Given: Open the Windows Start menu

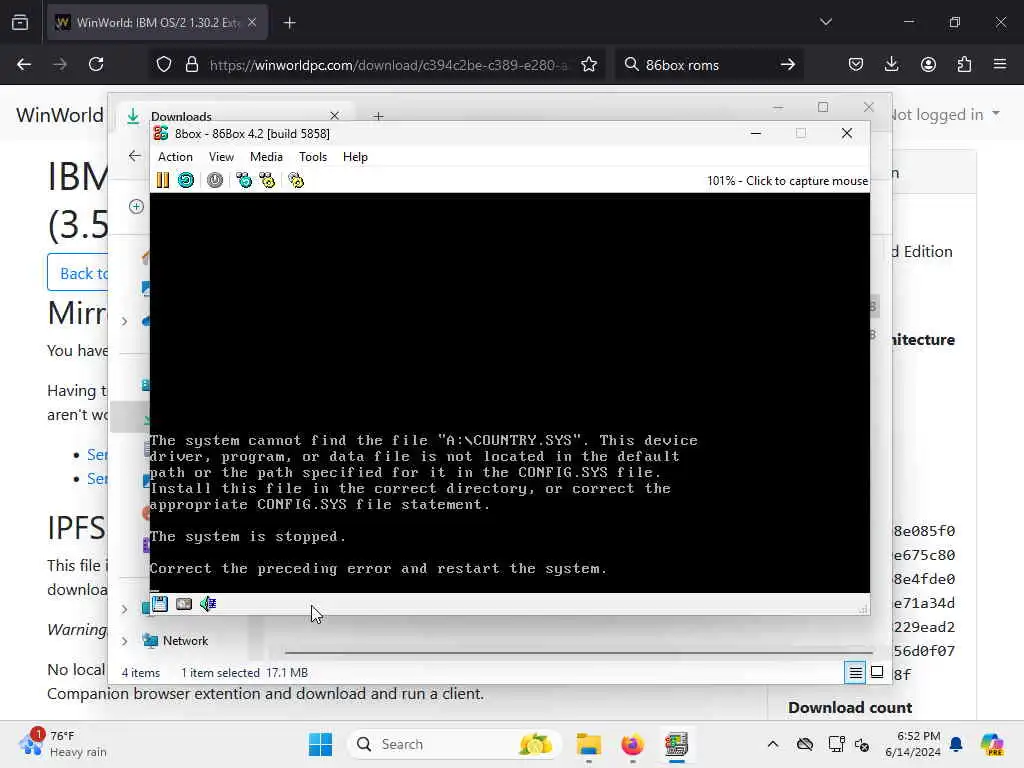Looking at the screenshot, I should [x=320, y=744].
